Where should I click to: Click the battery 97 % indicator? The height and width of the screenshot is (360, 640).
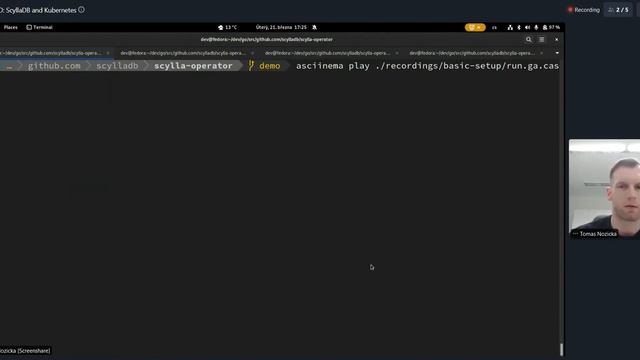pos(551,27)
